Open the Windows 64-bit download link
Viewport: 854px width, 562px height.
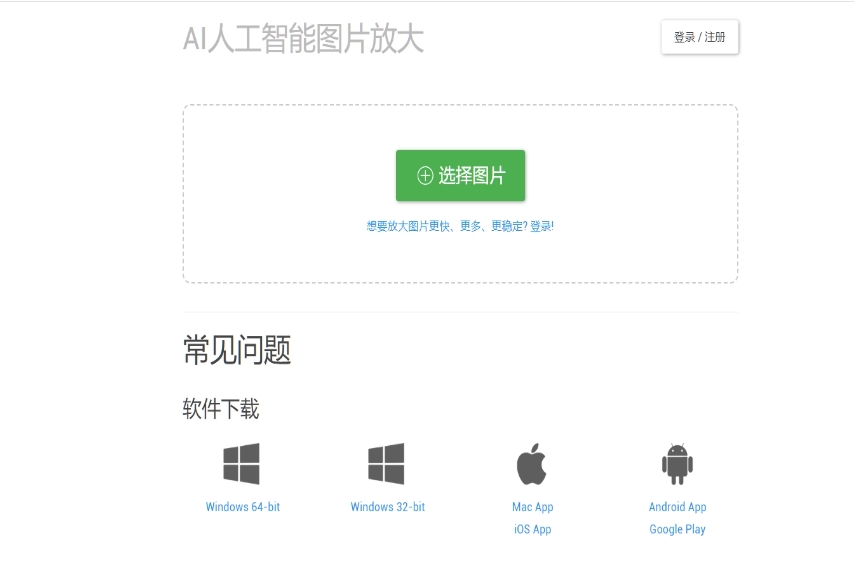(x=243, y=506)
